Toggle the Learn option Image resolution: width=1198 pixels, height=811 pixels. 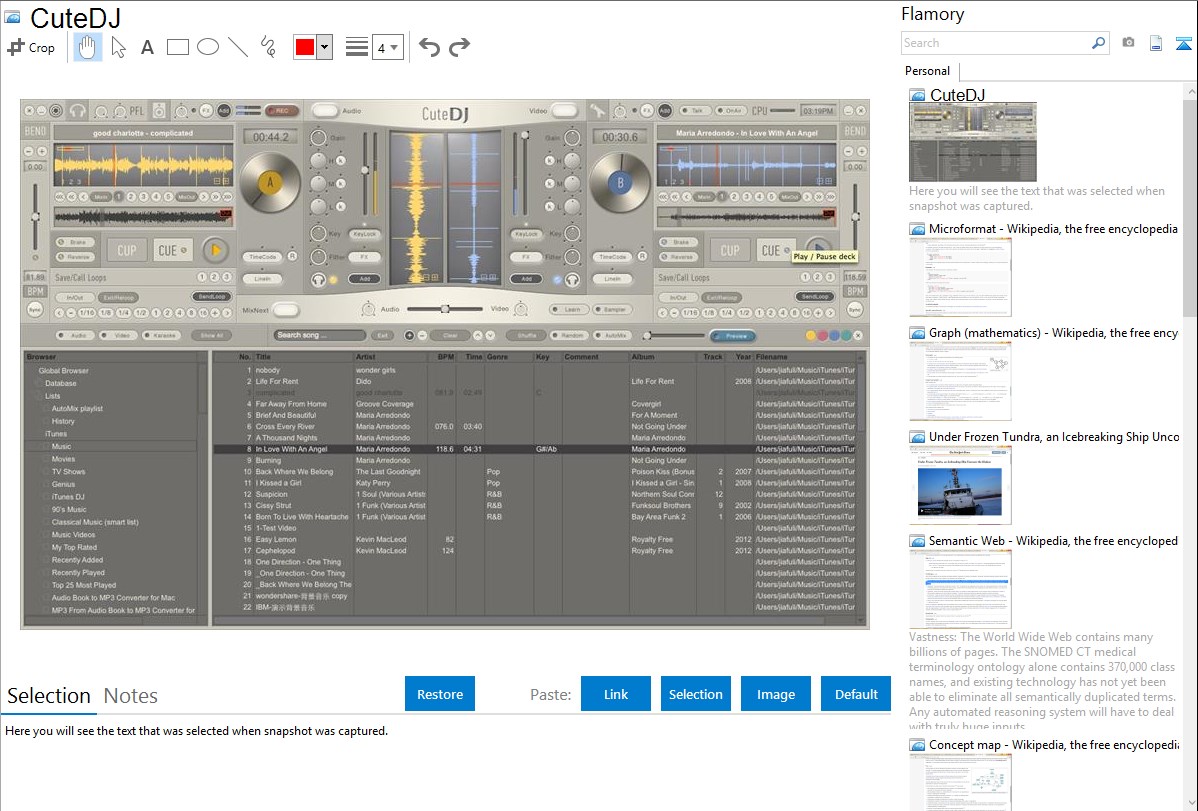[x=568, y=310]
